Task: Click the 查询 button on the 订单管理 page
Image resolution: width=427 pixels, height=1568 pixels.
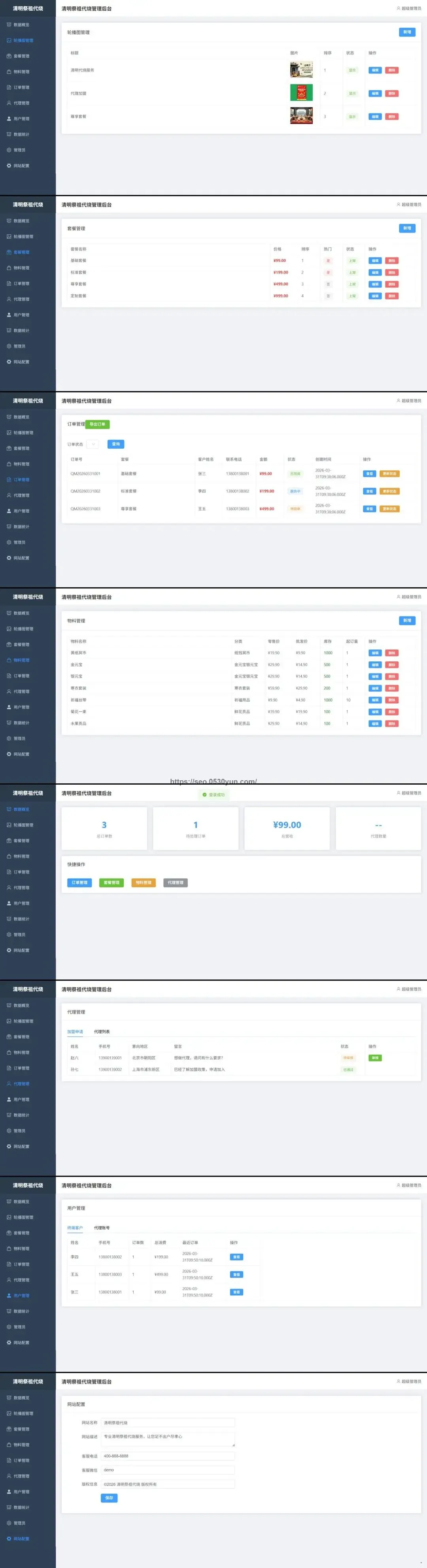Action: click(x=116, y=444)
